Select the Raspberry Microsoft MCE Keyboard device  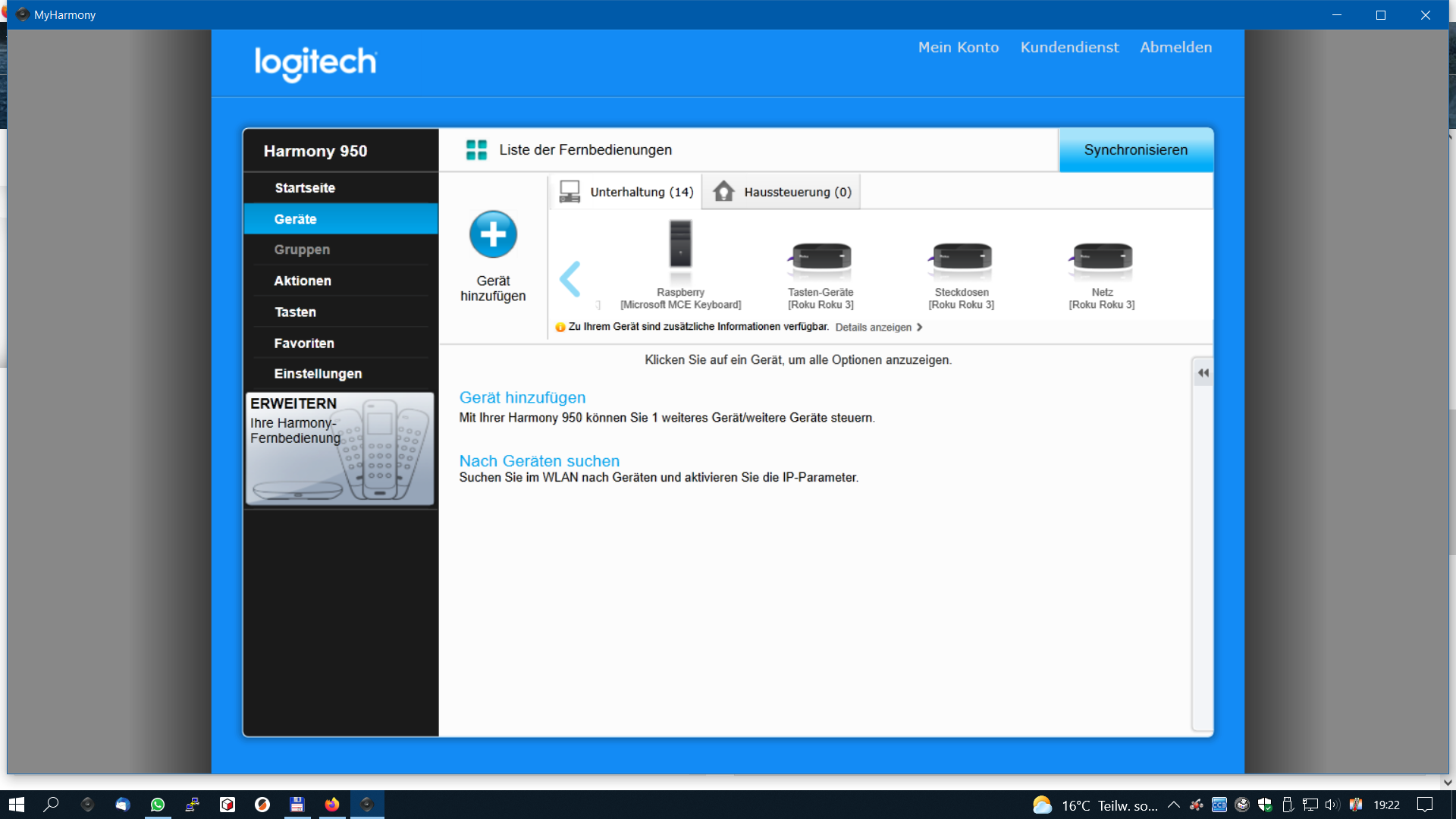(680, 264)
